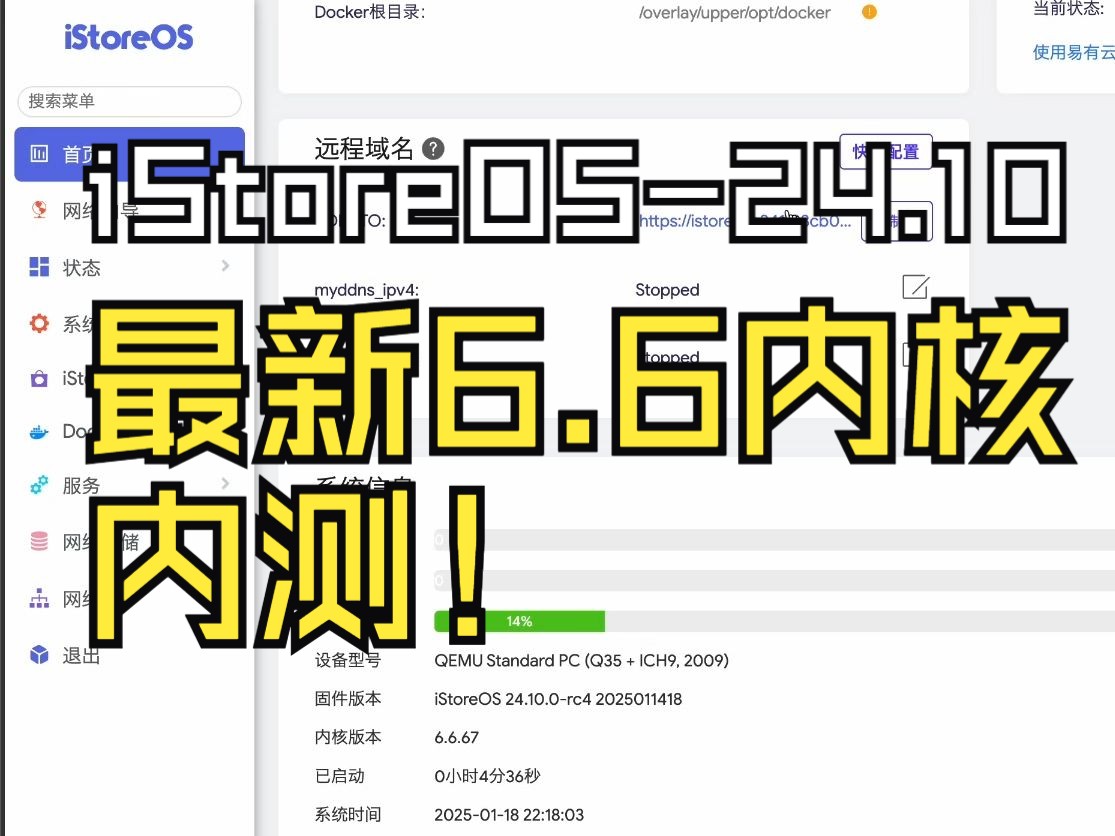1115x836 pixels.
Task: Click the 搜索菜单 search field
Action: (129, 102)
